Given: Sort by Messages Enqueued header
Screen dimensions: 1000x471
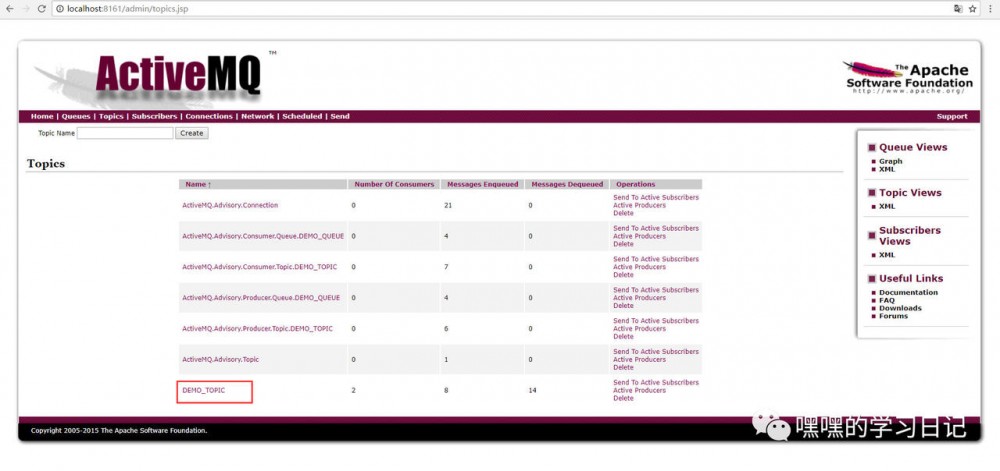Looking at the screenshot, I should tap(483, 184).
